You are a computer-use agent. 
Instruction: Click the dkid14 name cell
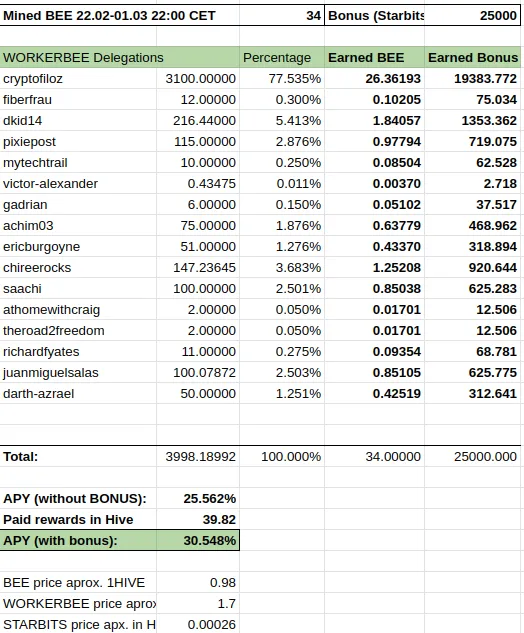tap(78, 120)
